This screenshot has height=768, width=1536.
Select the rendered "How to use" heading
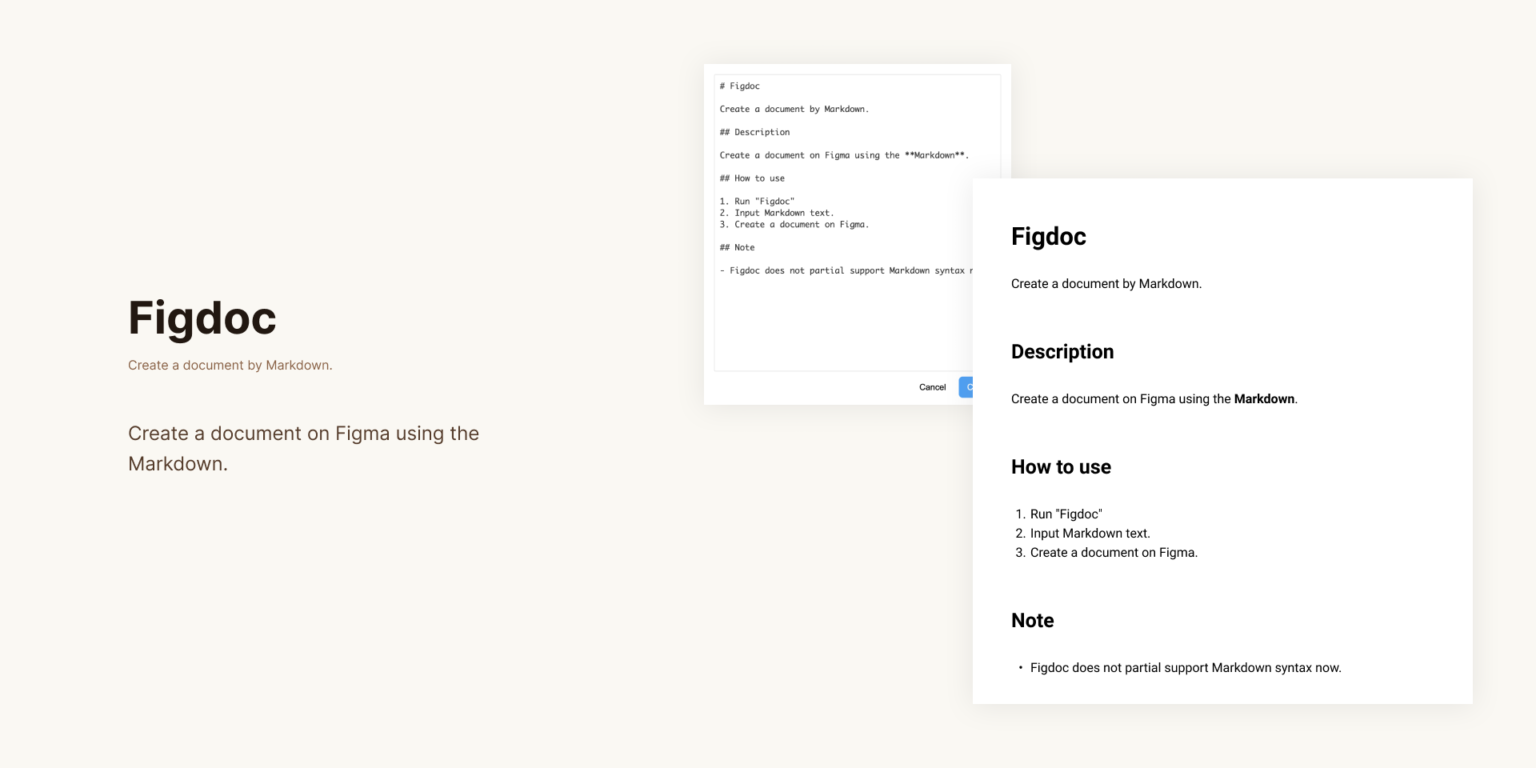pos(1061,467)
